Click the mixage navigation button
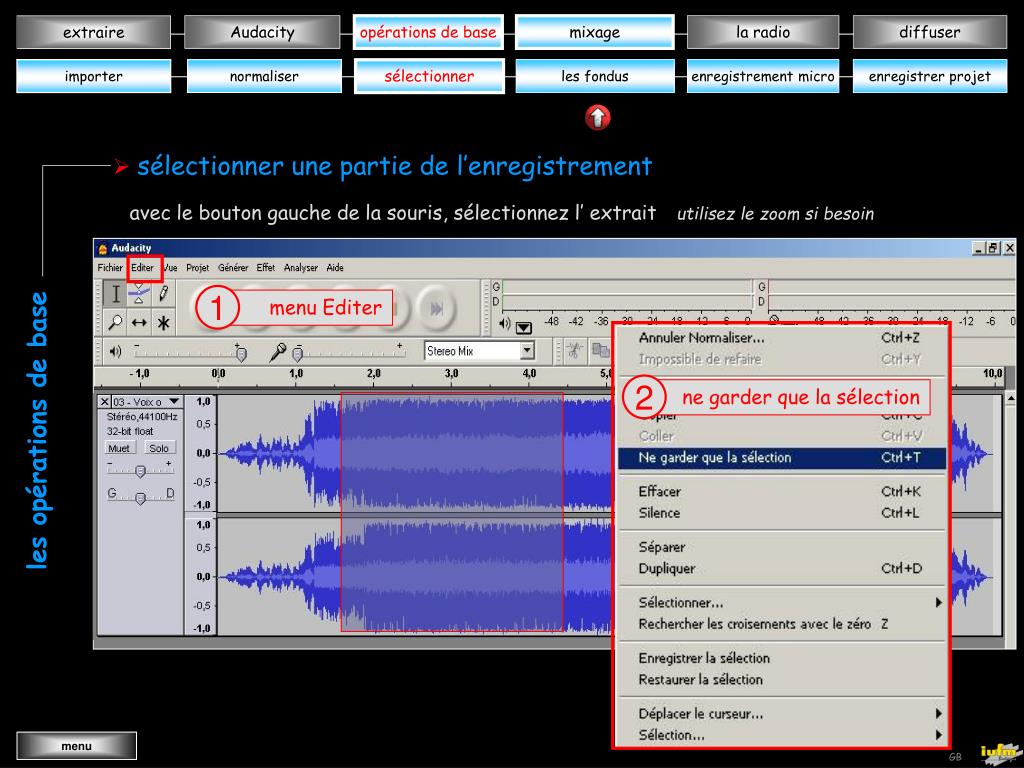 (x=594, y=32)
